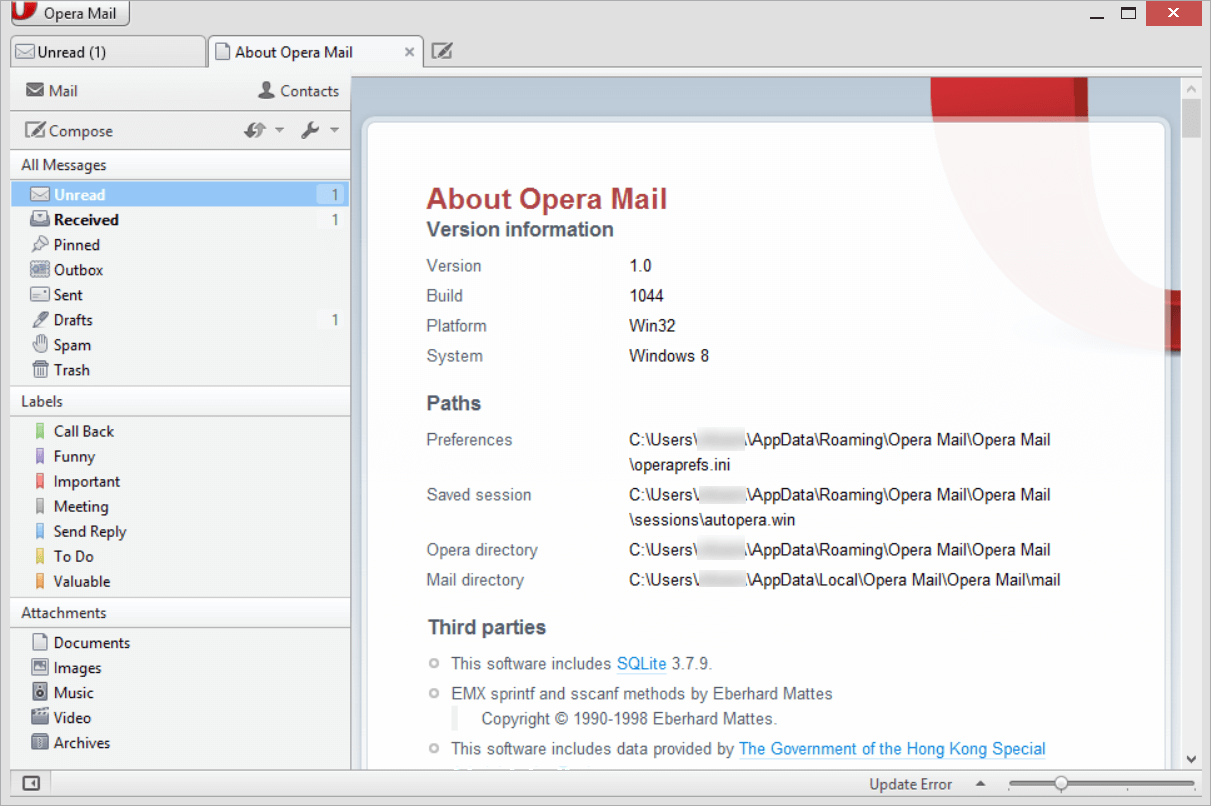The image size is (1211, 806).
Task: Click the green Call Back label flag
Action: [40, 431]
